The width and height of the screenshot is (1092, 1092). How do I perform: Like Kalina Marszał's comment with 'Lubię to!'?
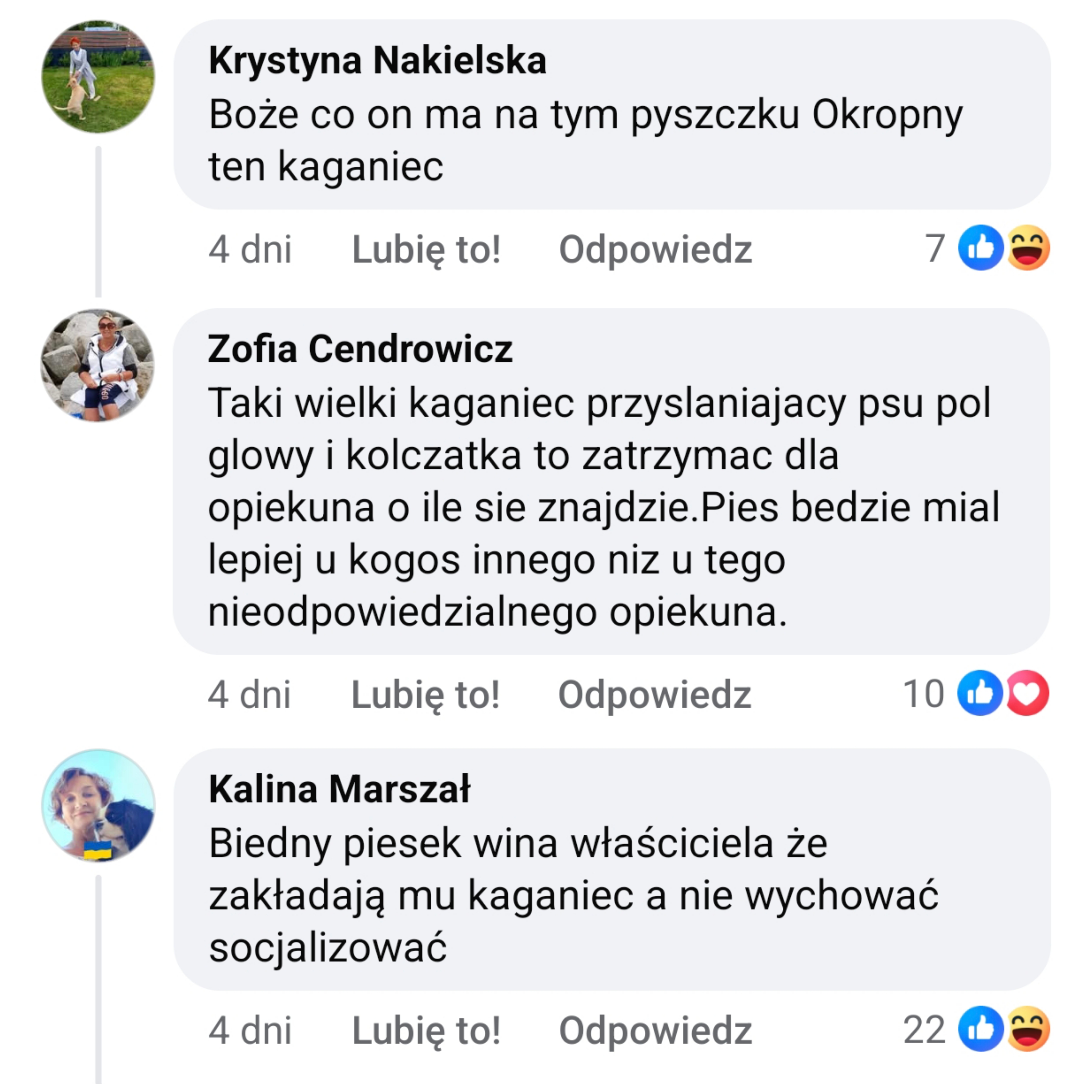[426, 1030]
